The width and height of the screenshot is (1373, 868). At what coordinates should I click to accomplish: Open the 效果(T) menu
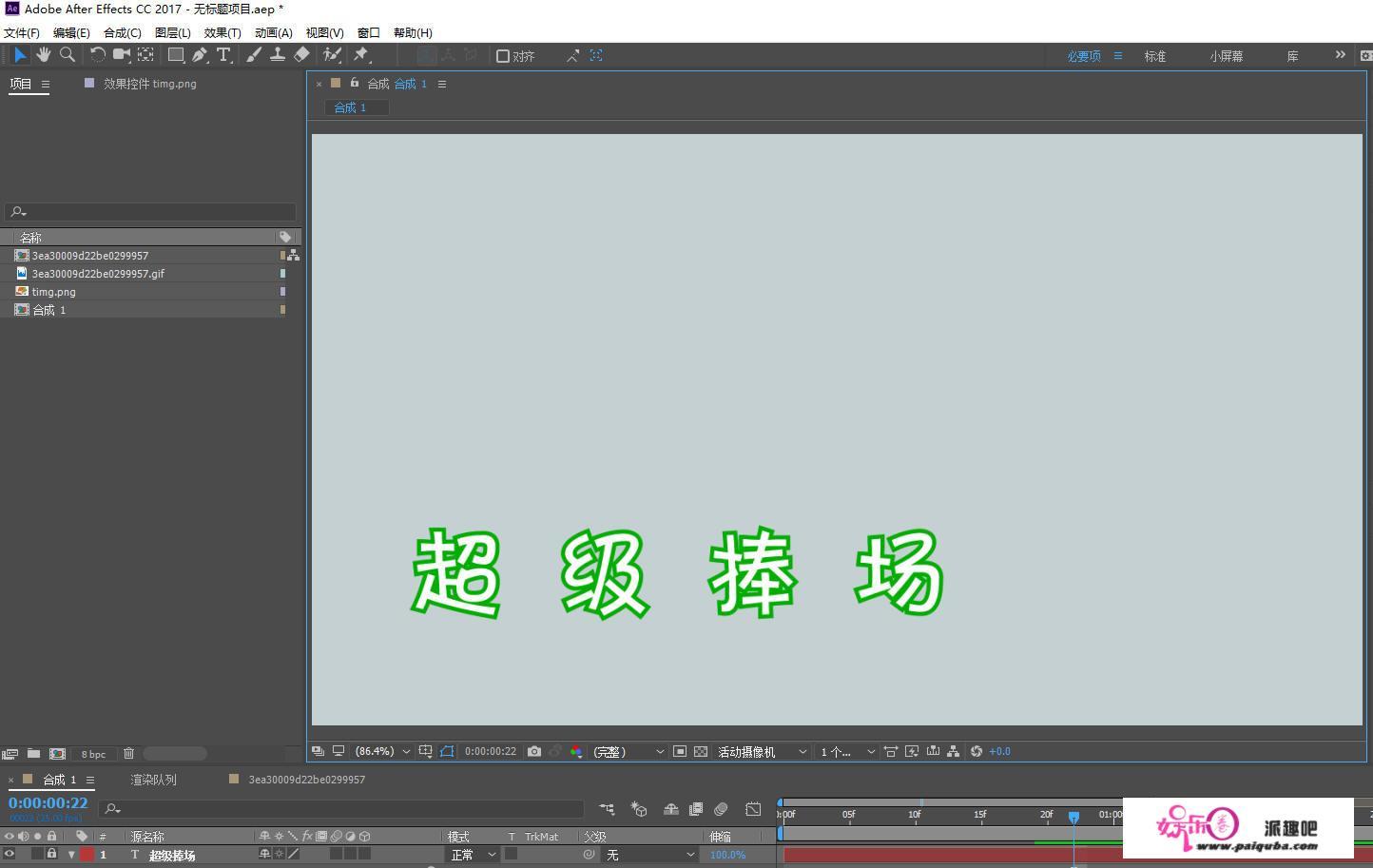(x=222, y=32)
